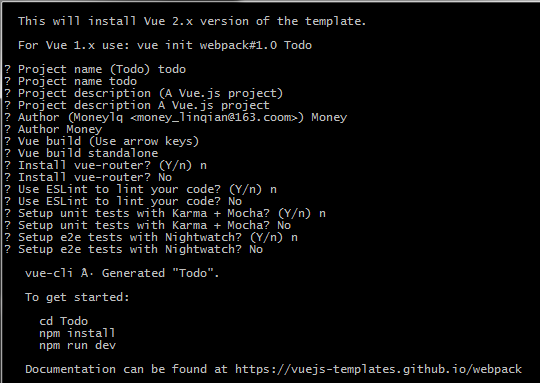Click the question mark before Karma + Mocha (Y/n)

coord(8,213)
